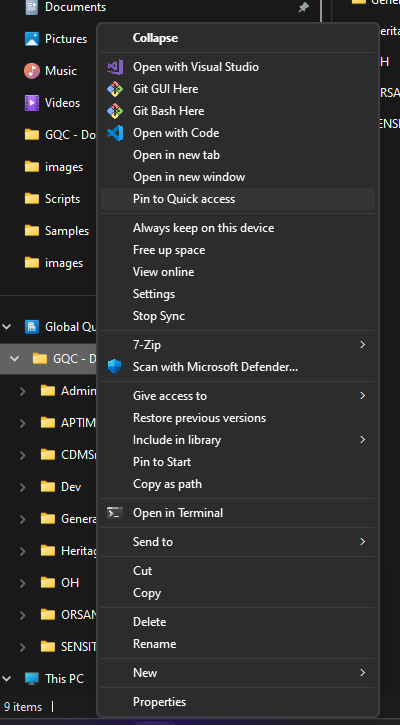Click the Samples folder icon
The image size is (400, 725).
point(32,231)
